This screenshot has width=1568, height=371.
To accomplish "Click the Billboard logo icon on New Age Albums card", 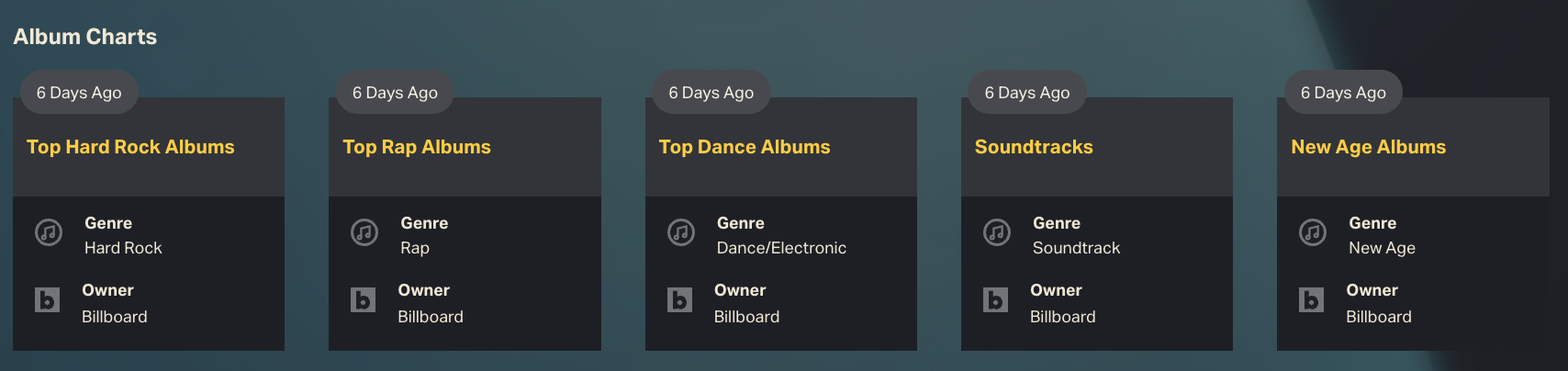I will point(1312,300).
